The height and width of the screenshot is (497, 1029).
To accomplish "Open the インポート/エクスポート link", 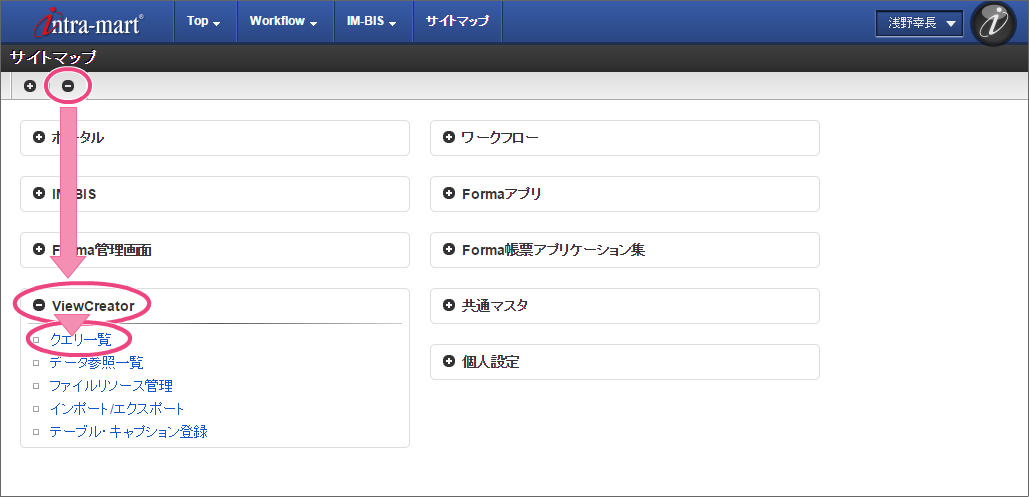I will click(x=117, y=408).
